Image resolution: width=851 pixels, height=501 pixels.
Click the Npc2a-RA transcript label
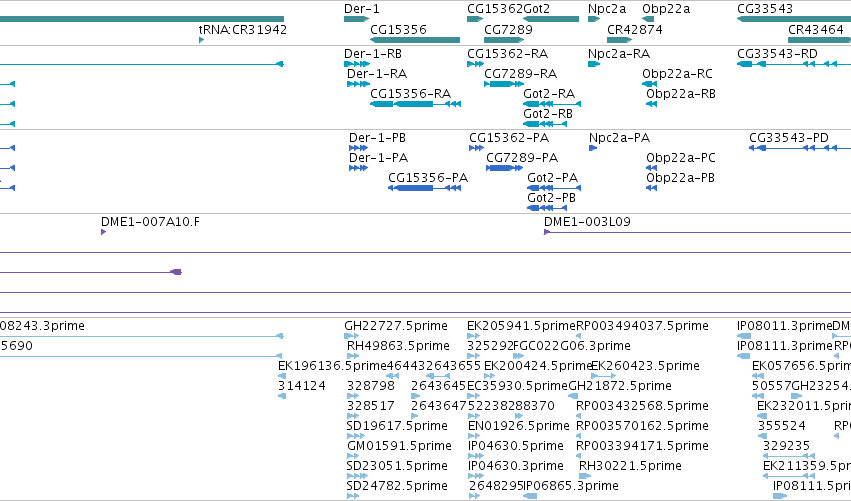click(x=619, y=54)
